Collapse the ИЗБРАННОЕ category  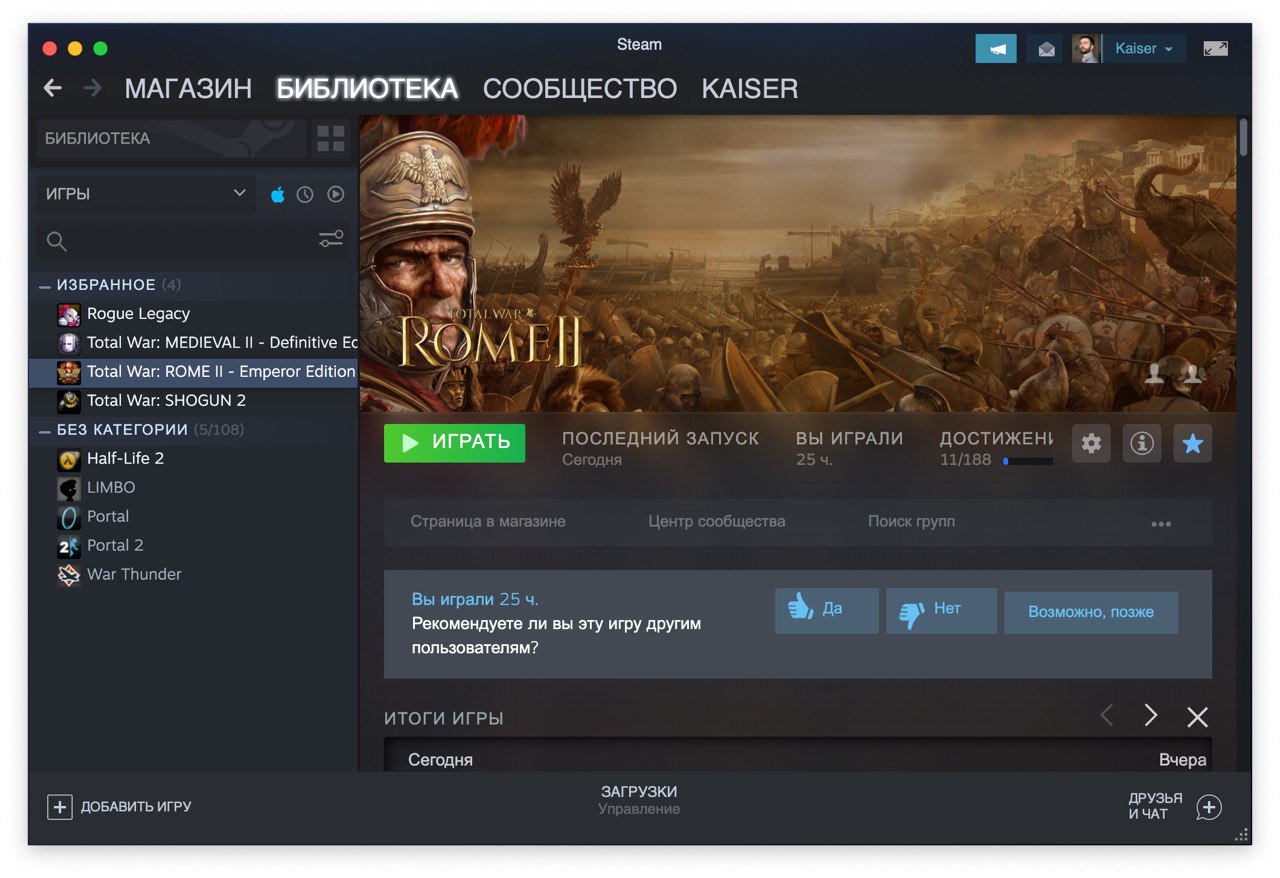click(44, 286)
